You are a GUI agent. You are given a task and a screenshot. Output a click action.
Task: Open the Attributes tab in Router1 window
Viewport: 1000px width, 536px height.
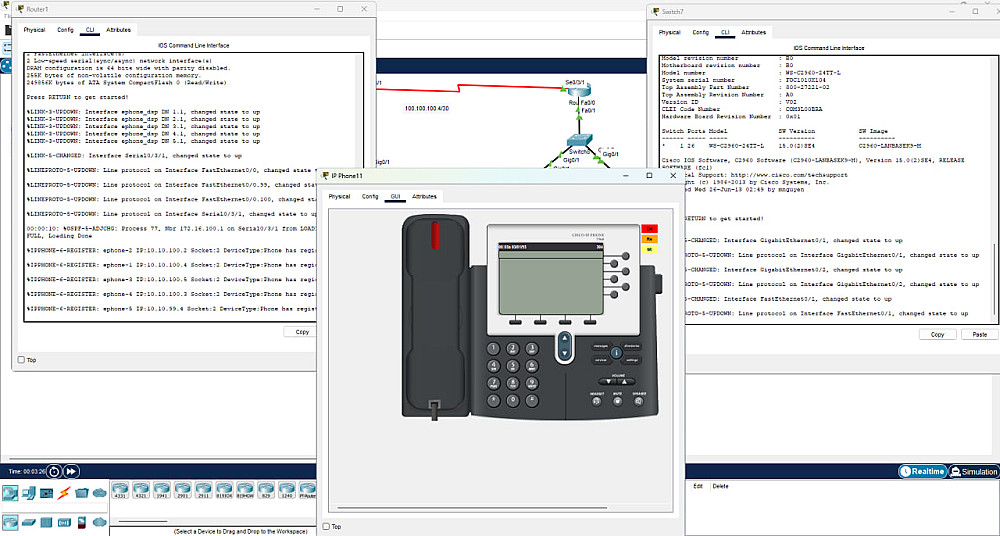pos(119,29)
